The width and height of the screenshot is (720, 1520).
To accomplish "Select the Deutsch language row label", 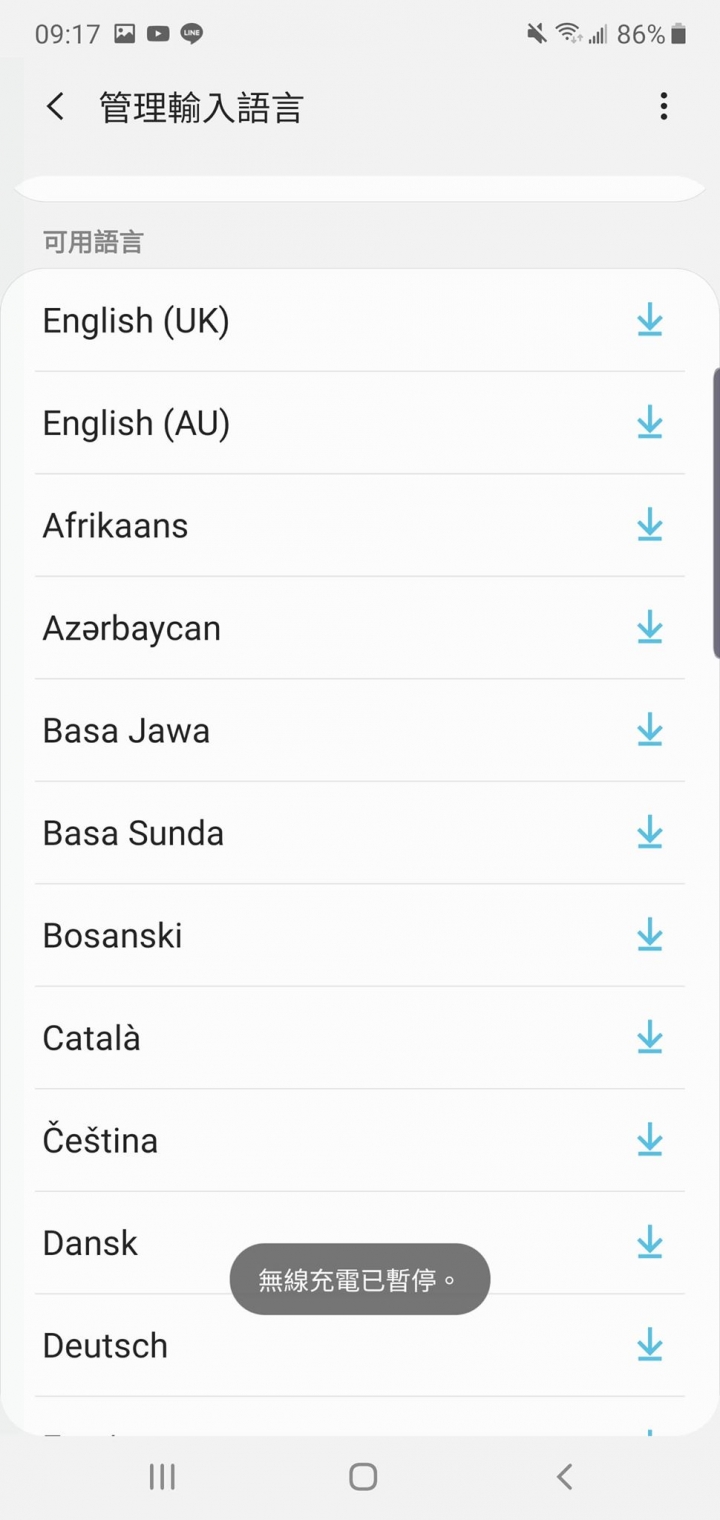I will tap(105, 1346).
